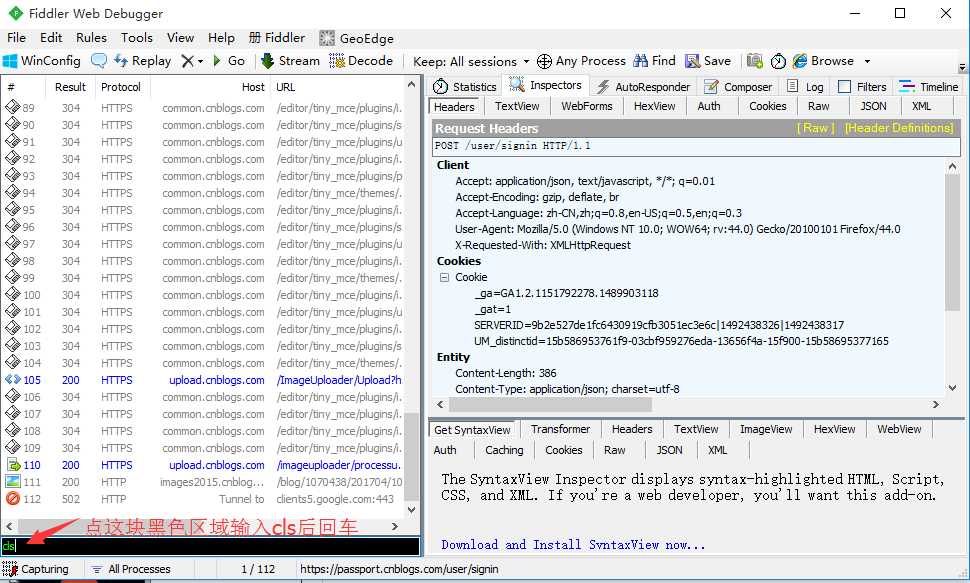Sort sessions by Protocol column header
The image size is (970, 583).
click(x=121, y=87)
